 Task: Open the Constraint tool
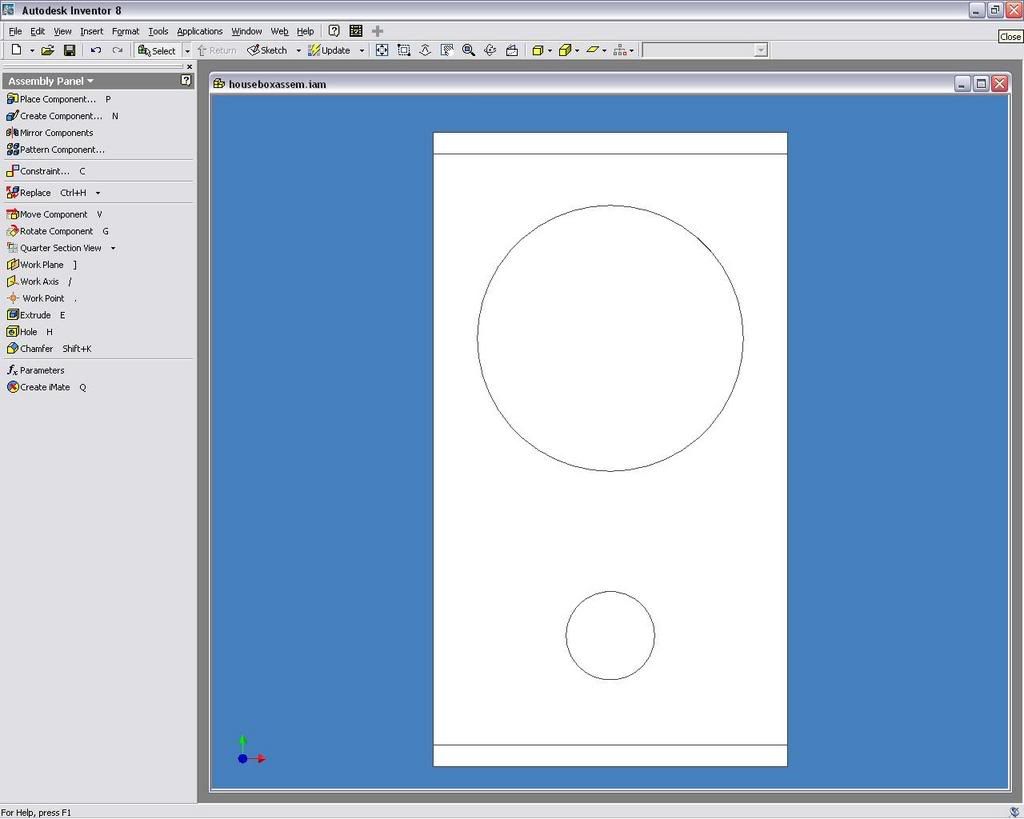tap(44, 171)
